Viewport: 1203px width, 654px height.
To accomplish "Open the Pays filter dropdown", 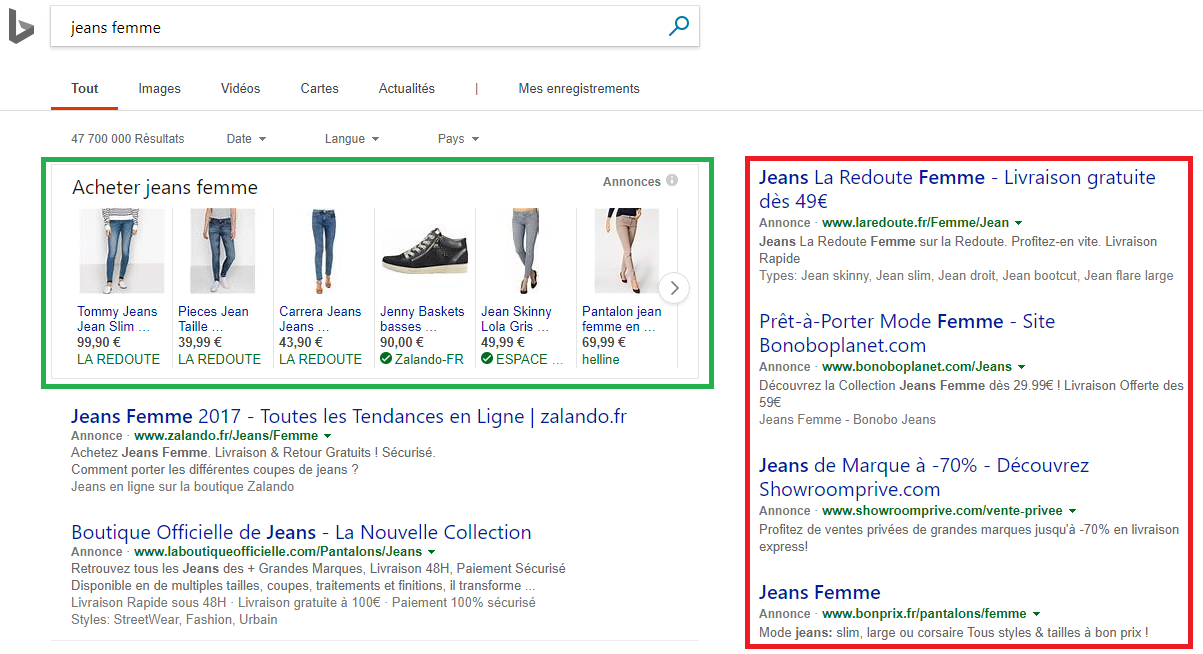I will click(x=458, y=139).
